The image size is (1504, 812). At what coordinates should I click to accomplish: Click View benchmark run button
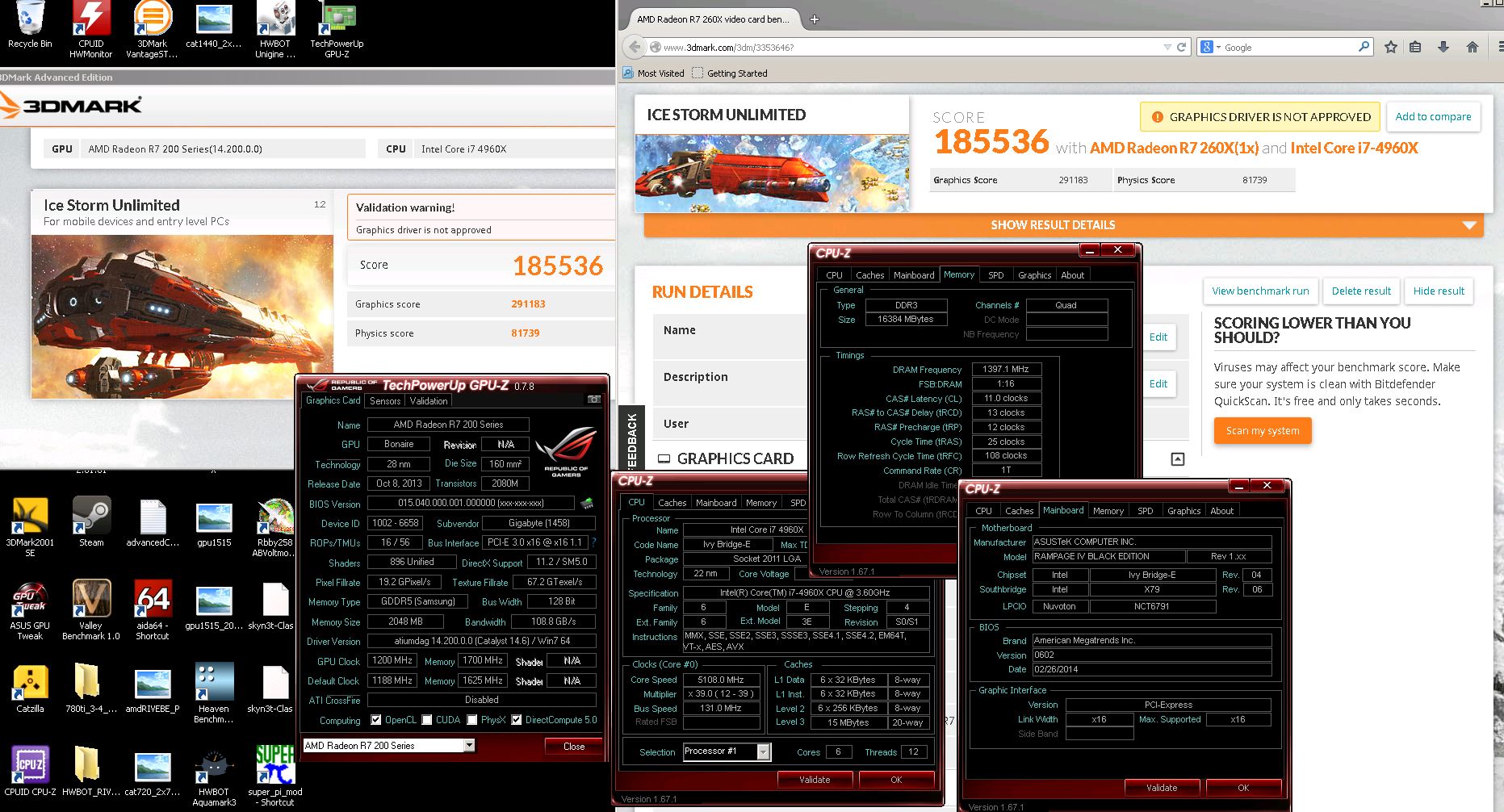pyautogui.click(x=1260, y=291)
